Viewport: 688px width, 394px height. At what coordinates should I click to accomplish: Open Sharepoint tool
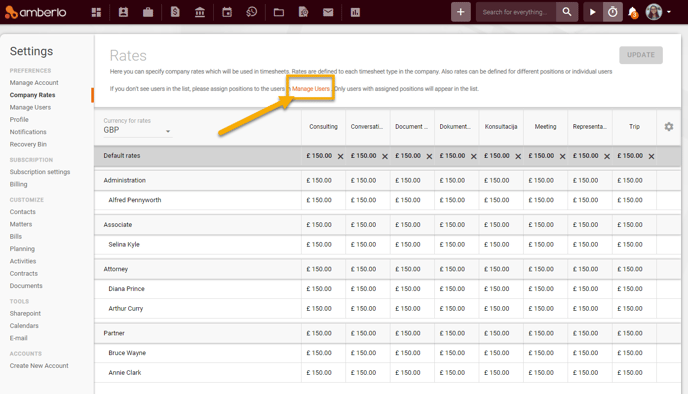(25, 313)
